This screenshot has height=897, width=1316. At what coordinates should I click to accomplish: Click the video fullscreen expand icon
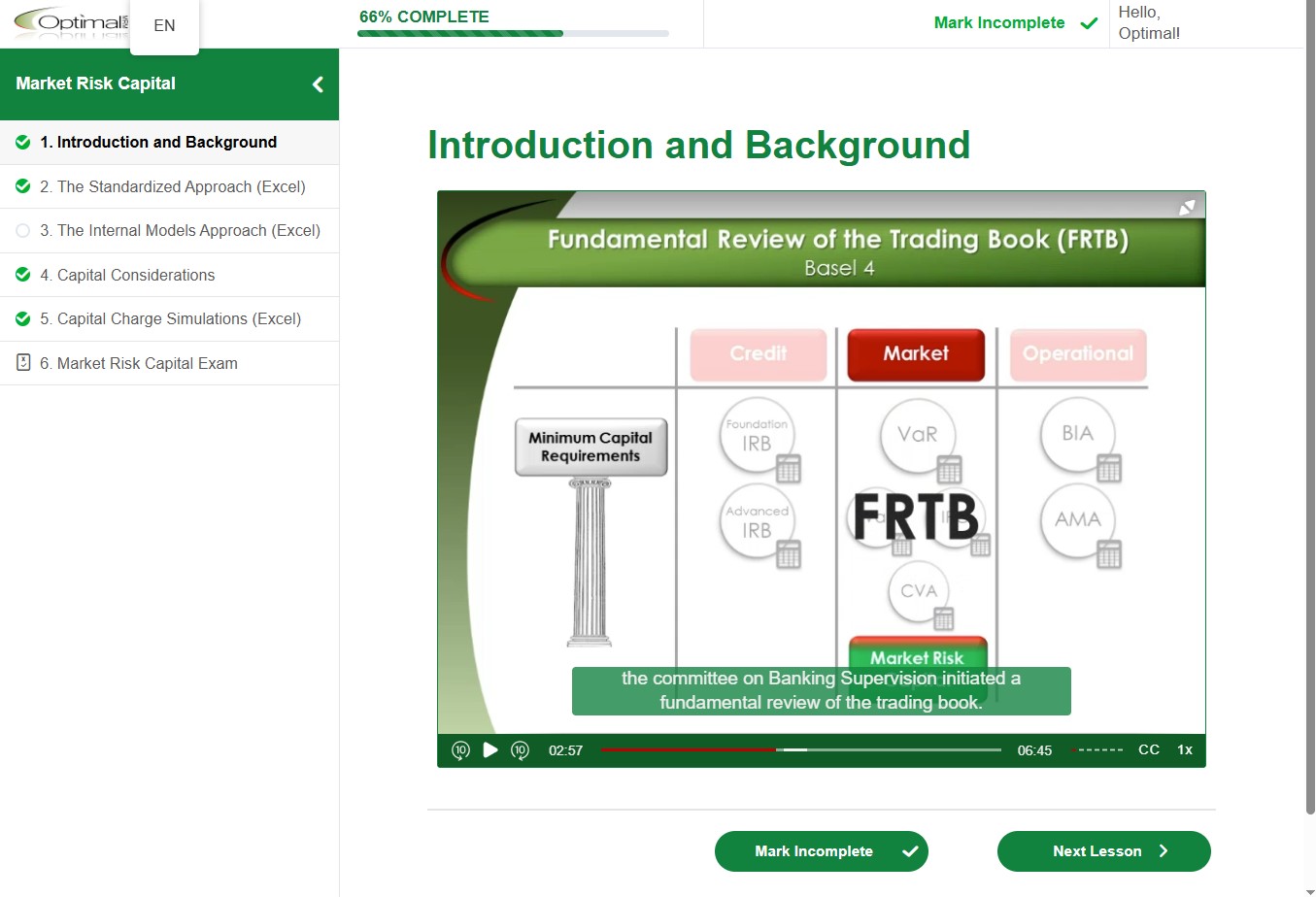coord(1187,207)
